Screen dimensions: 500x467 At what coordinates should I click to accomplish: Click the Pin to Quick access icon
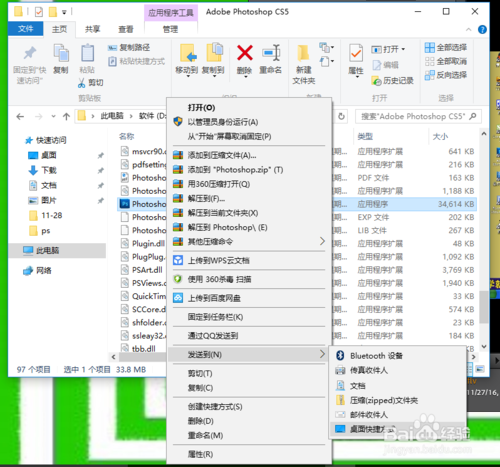pos(29,53)
